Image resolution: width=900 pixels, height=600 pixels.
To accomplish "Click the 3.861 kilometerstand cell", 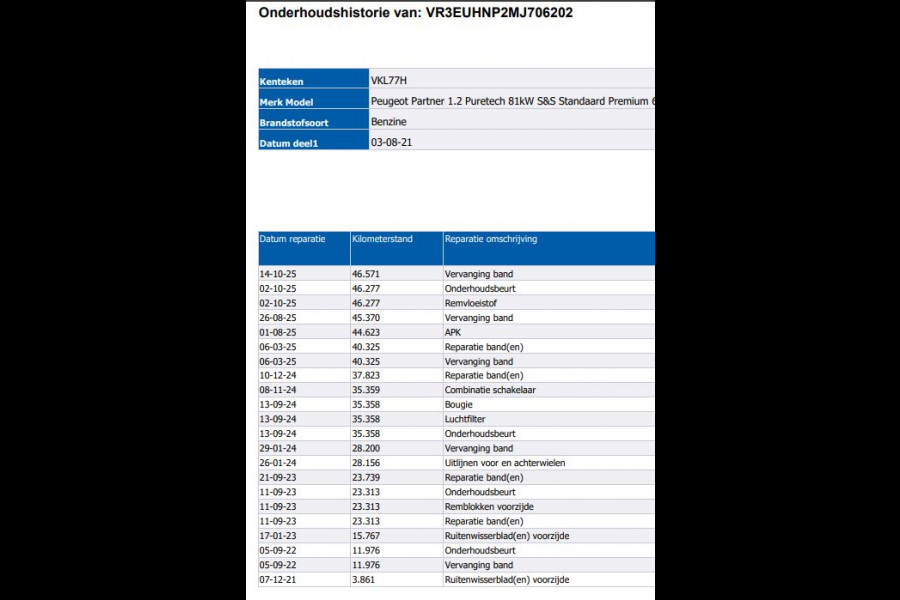I will 363,579.
